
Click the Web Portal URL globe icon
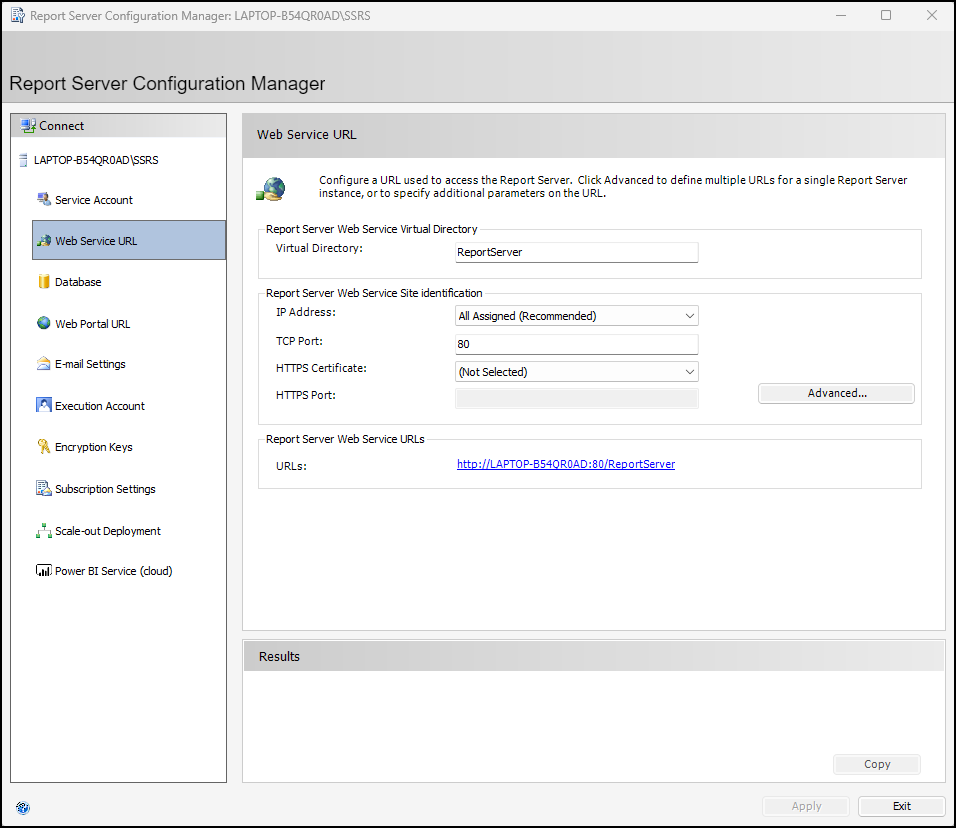click(44, 323)
